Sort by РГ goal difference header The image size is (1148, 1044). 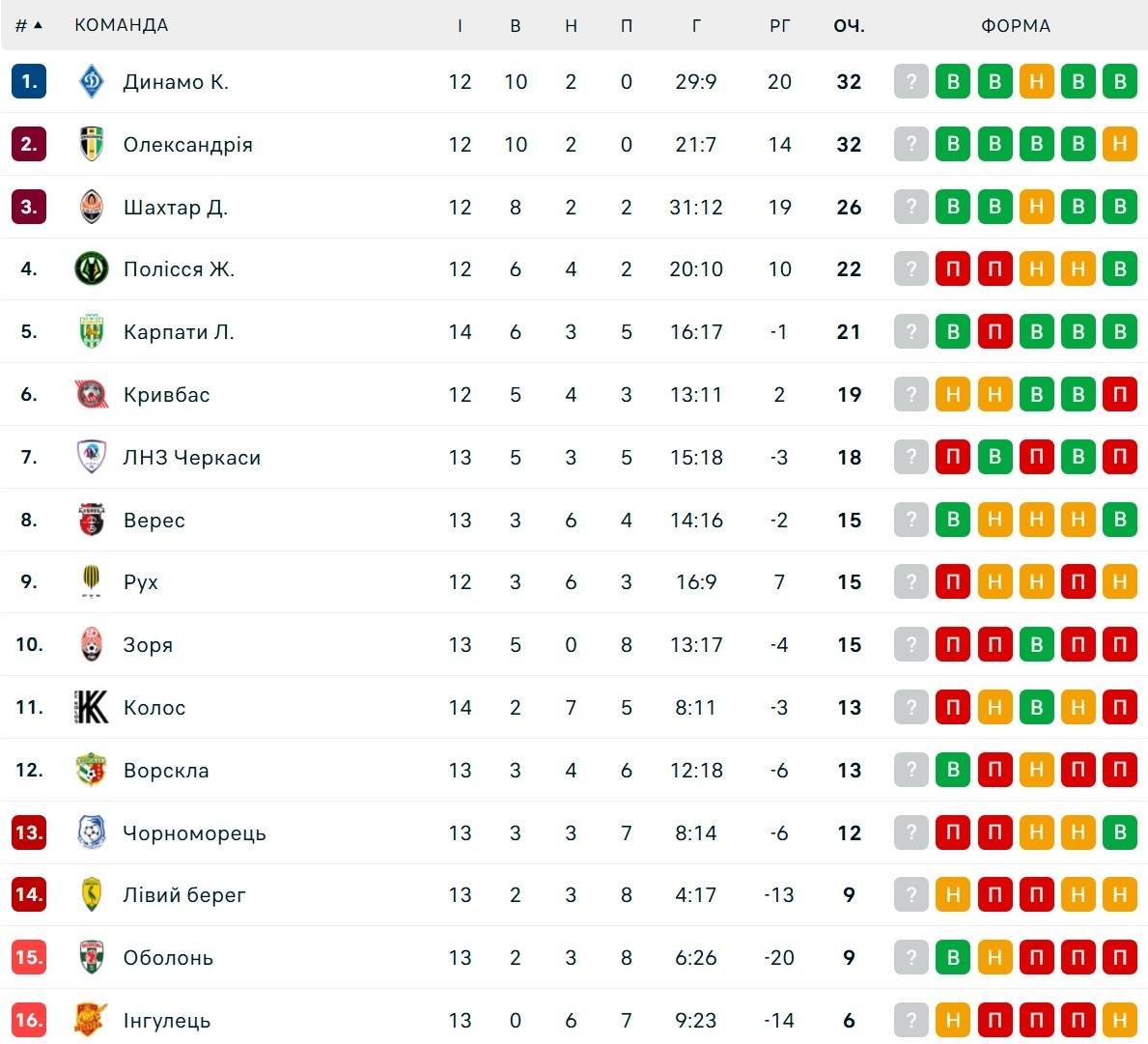click(x=780, y=26)
